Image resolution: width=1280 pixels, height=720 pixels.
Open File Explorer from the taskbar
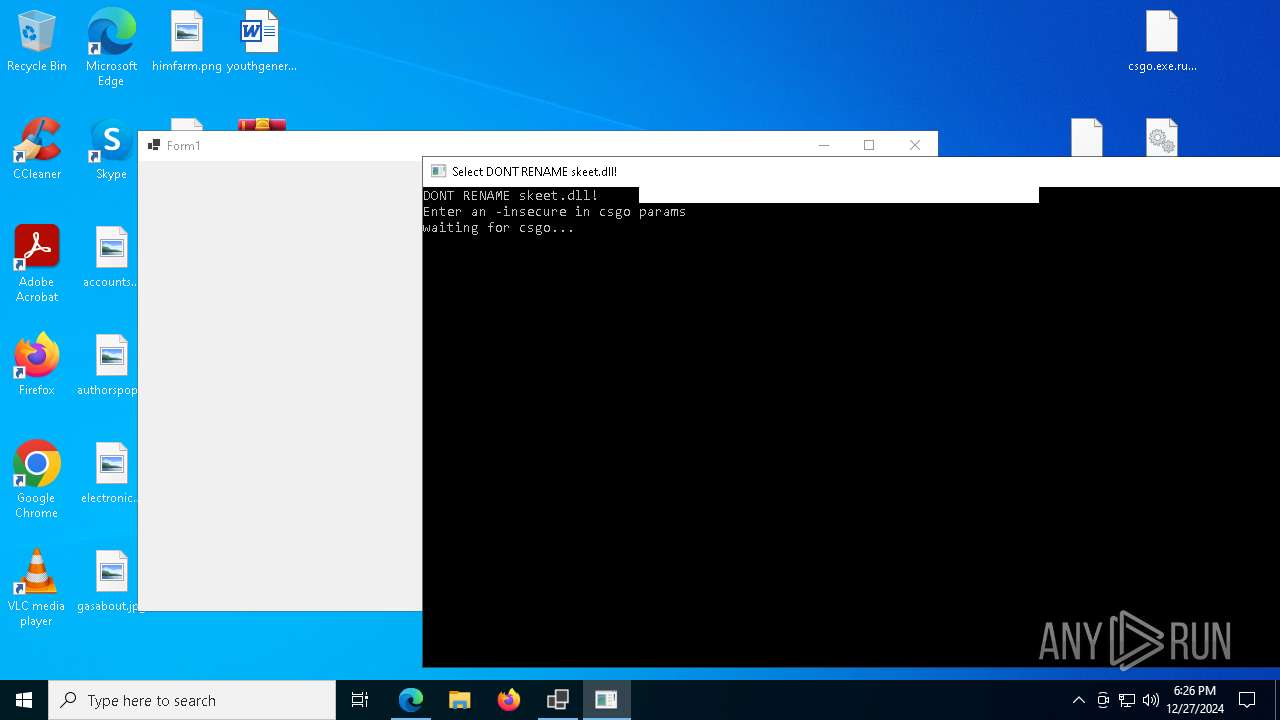(x=460, y=700)
